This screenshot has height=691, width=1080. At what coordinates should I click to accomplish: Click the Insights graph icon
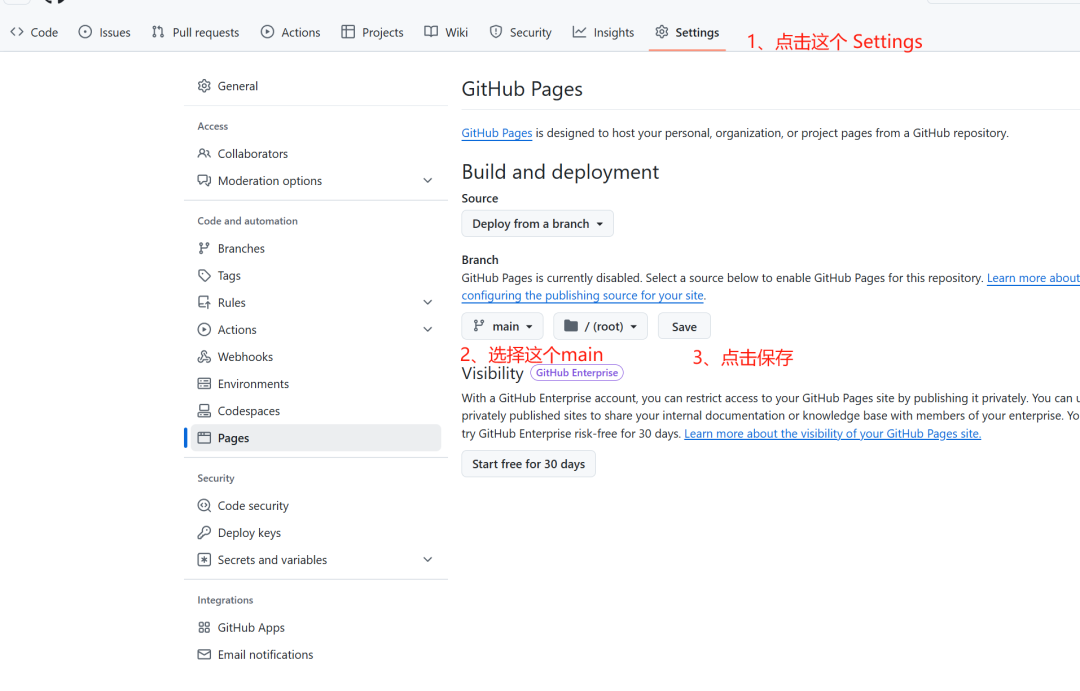(x=579, y=32)
